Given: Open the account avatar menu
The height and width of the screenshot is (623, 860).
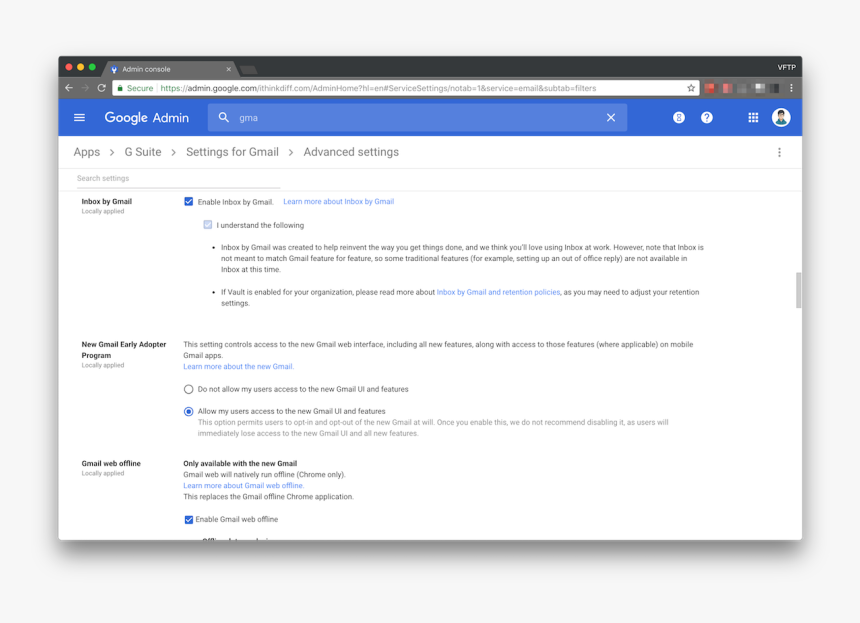Looking at the screenshot, I should pyautogui.click(x=780, y=117).
